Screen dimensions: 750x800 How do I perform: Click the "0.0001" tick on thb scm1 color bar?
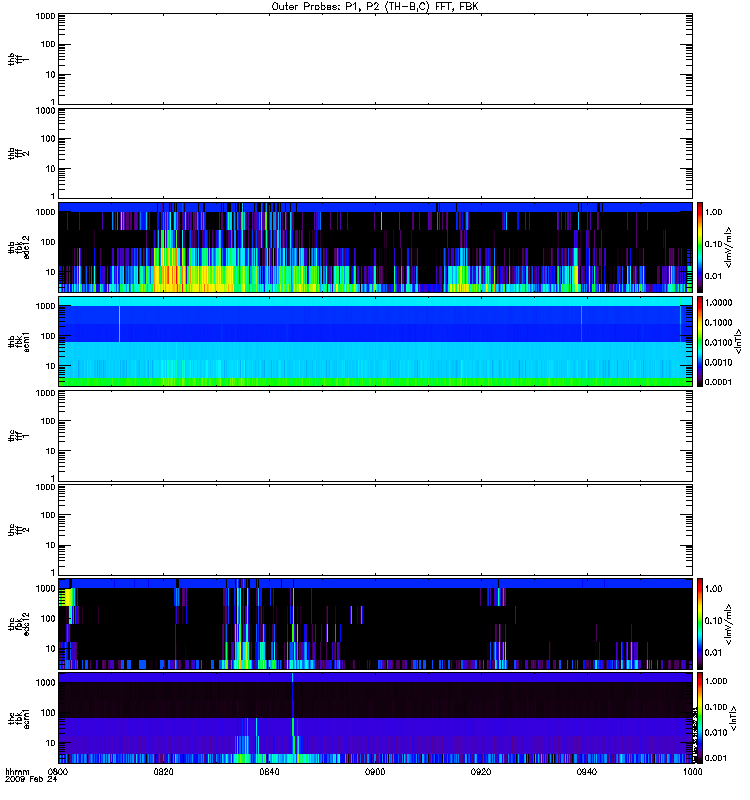coord(718,382)
